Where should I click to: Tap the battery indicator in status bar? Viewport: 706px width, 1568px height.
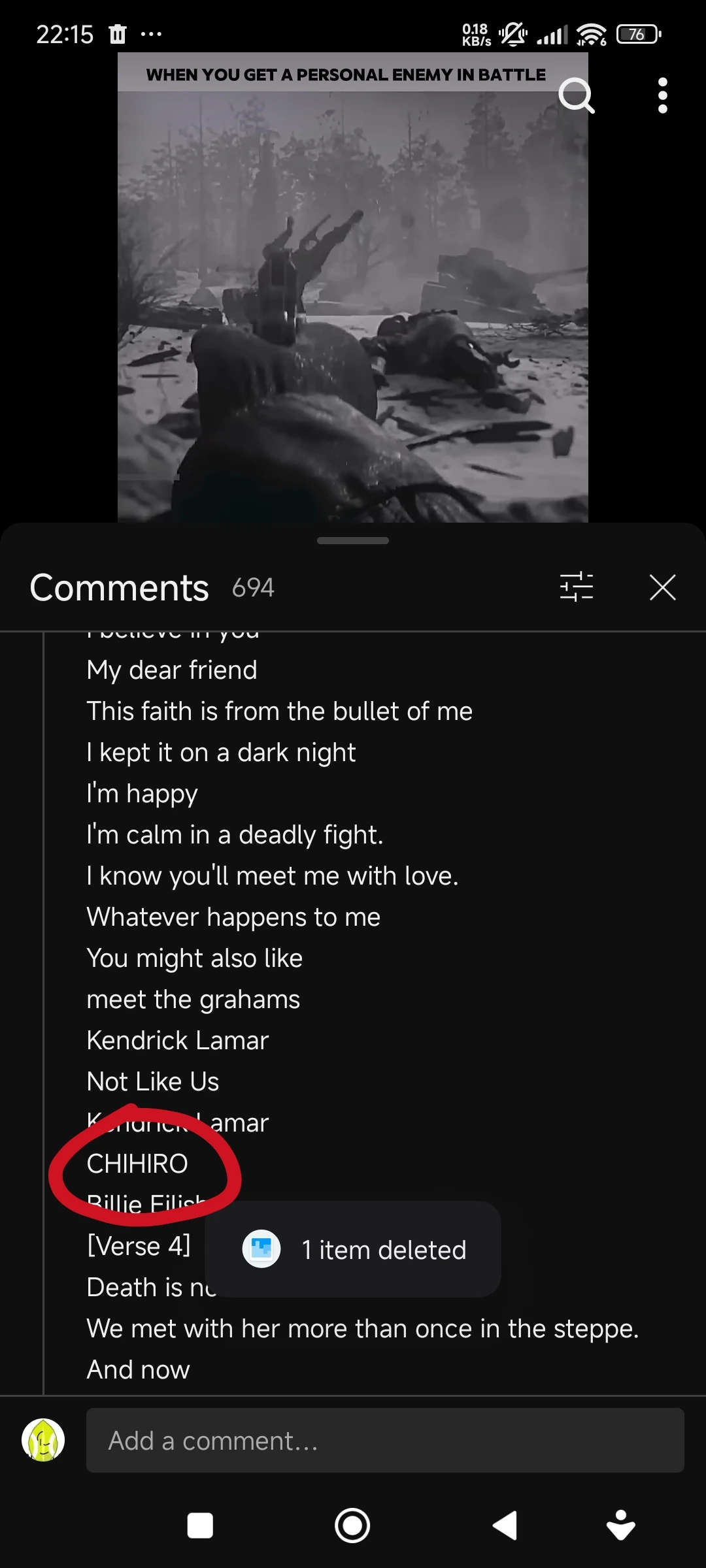coord(639,34)
